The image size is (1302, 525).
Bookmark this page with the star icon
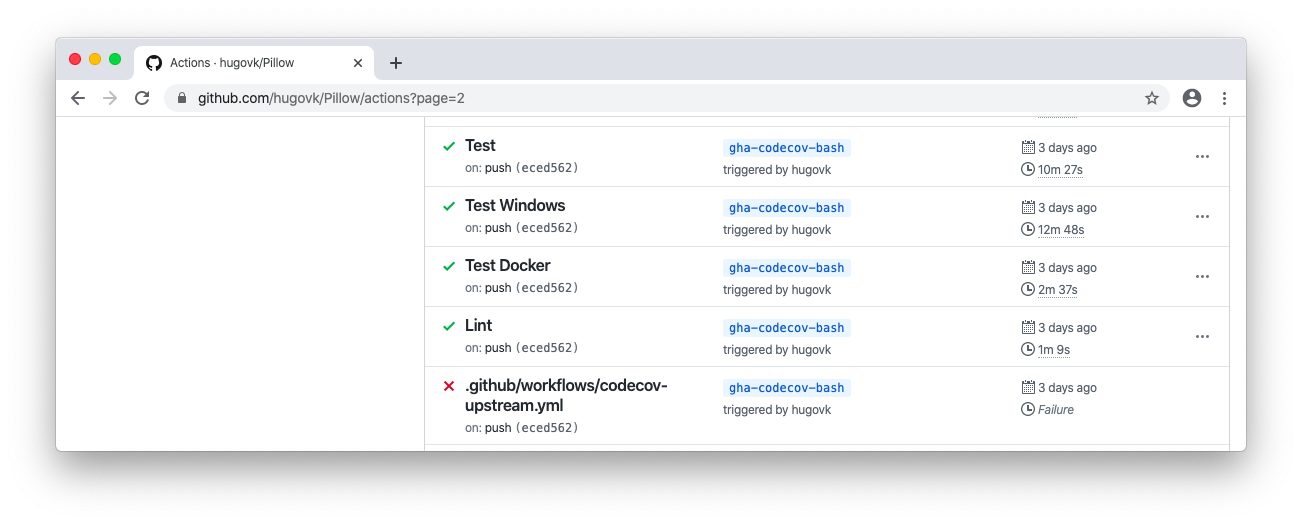tap(1152, 98)
